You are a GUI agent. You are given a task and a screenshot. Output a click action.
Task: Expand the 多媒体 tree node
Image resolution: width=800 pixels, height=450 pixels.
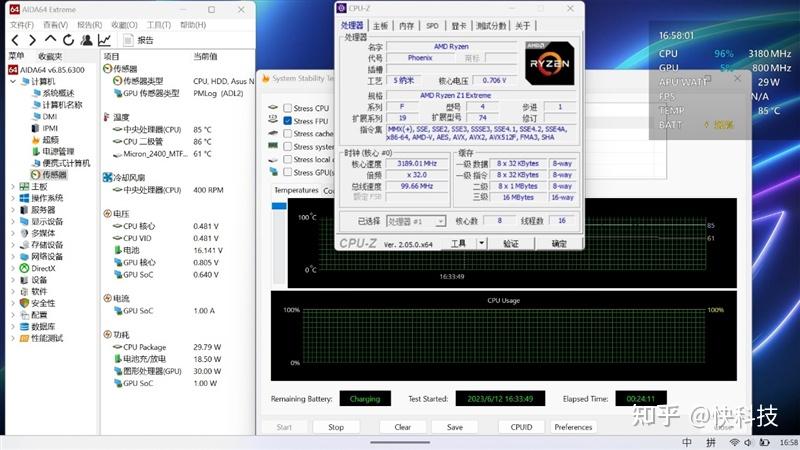coord(13,233)
